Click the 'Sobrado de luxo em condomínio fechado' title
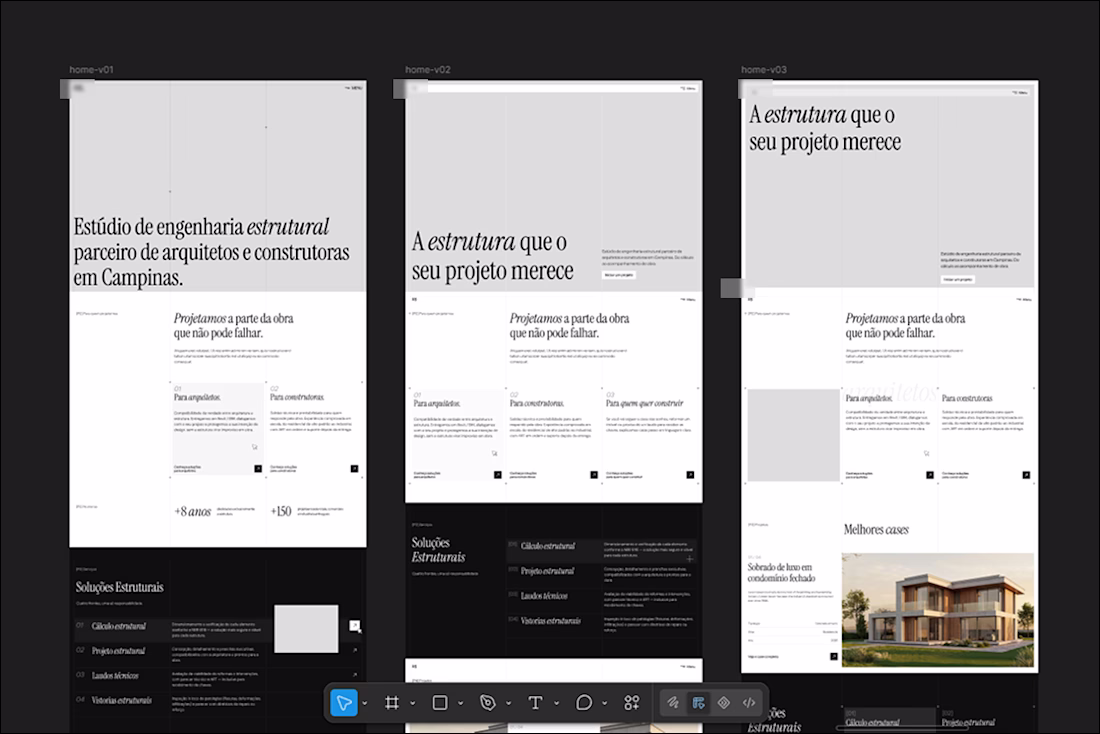The width and height of the screenshot is (1100, 734). point(782,573)
